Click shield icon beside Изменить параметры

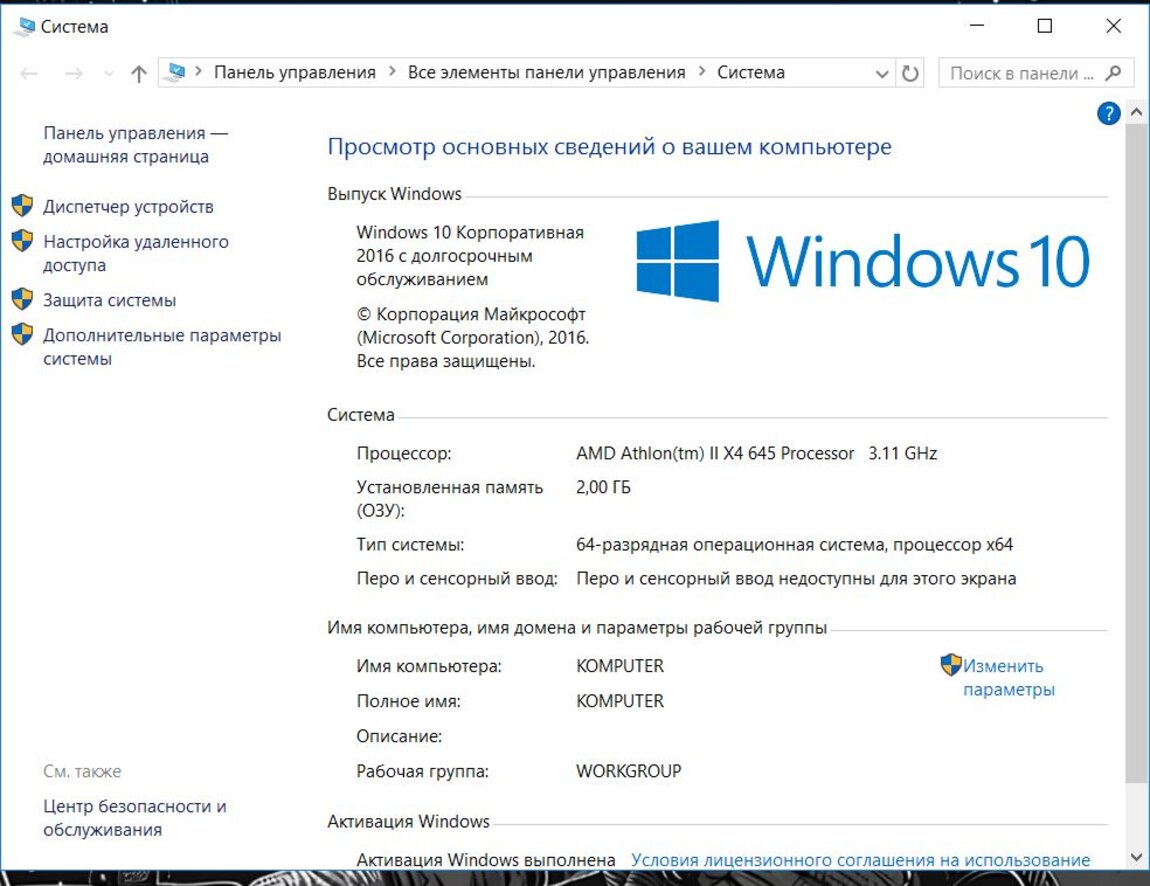click(950, 666)
